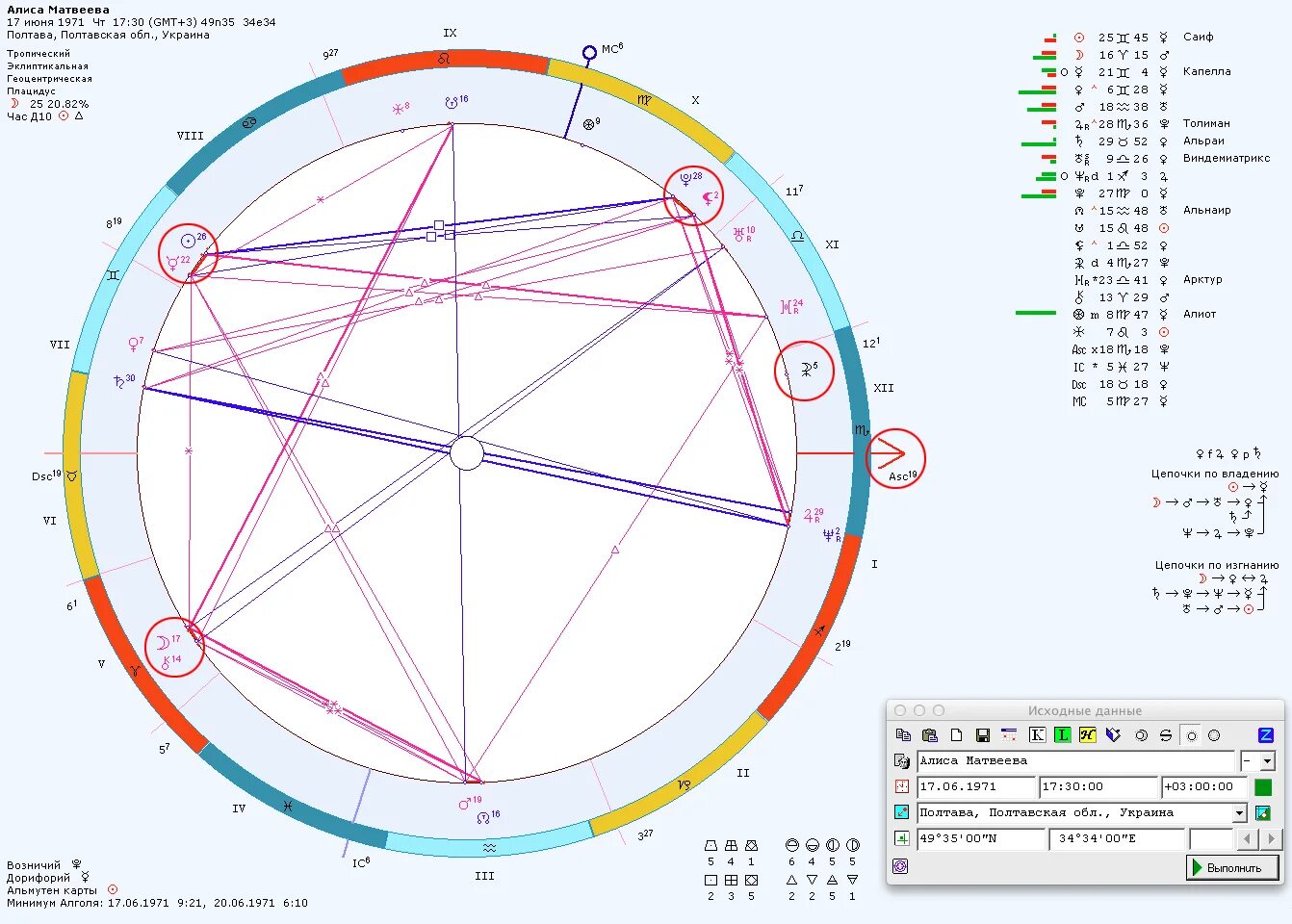This screenshot has width=1292, height=924.
Task: Click the purple target icon at bottom-left of data window
Action: [x=900, y=866]
